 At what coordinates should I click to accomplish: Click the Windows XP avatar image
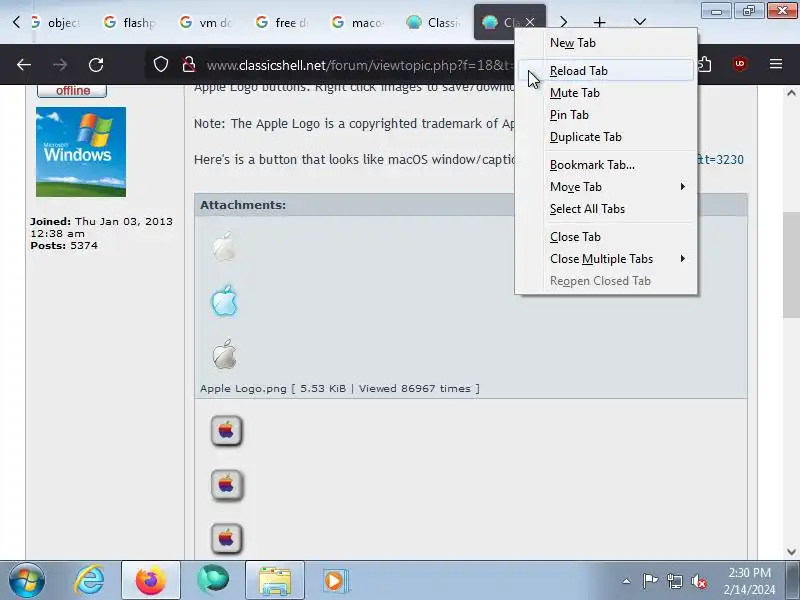[81, 152]
